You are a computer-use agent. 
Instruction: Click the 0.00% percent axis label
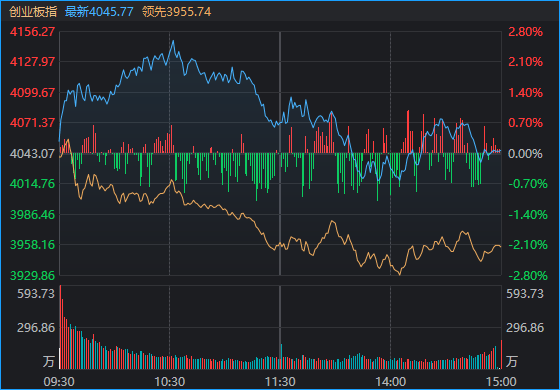(x=525, y=154)
